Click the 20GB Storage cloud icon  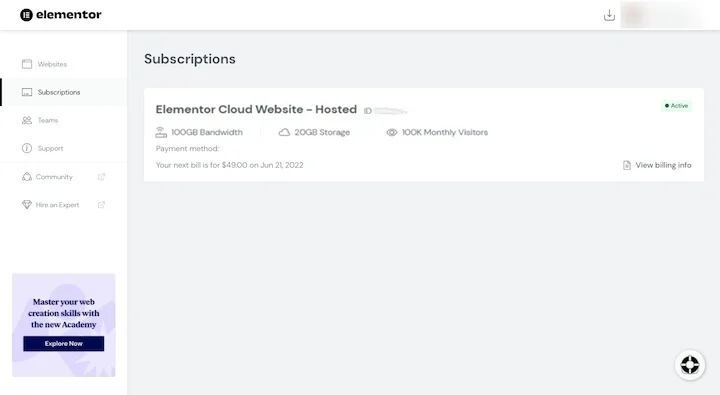[284, 133]
